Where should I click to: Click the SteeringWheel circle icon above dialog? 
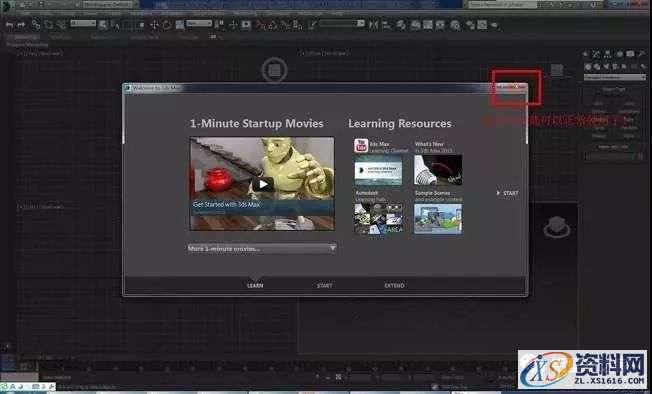tap(274, 70)
